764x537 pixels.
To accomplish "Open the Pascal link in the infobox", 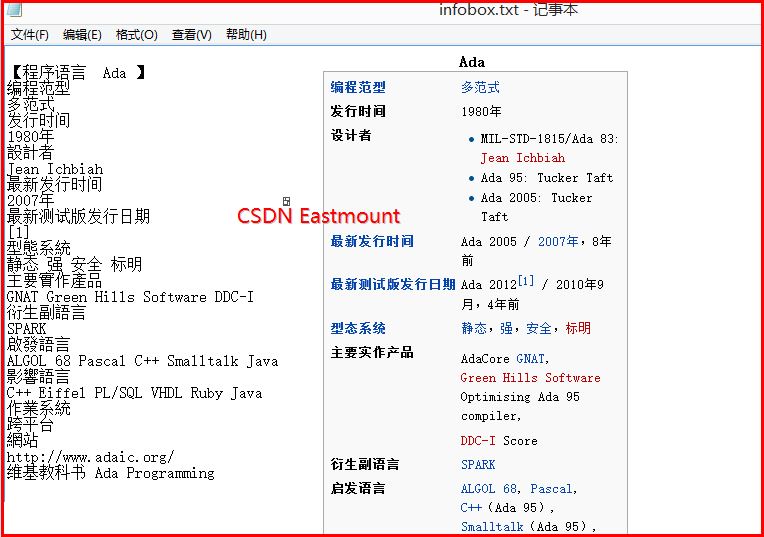I will (551, 489).
